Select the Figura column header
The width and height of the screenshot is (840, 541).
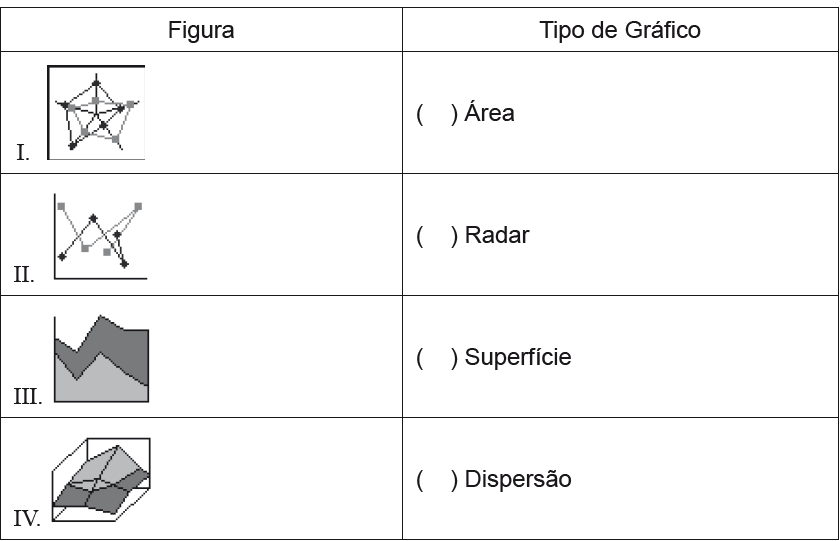(x=201, y=30)
